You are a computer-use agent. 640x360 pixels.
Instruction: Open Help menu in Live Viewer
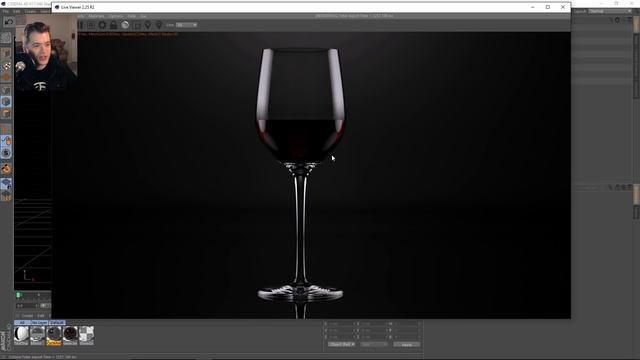131,16
